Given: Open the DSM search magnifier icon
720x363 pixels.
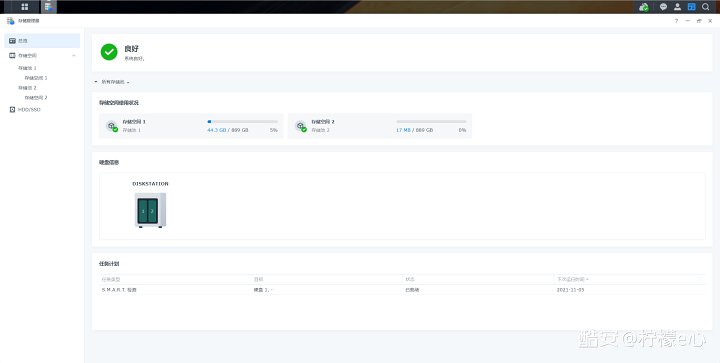Looking at the screenshot, I should pyautogui.click(x=706, y=7).
